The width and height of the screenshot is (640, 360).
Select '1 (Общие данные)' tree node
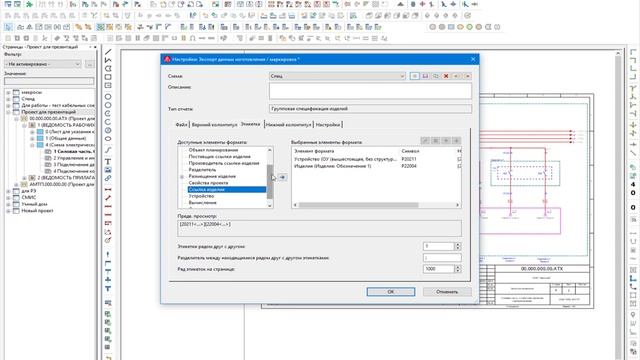(66, 138)
